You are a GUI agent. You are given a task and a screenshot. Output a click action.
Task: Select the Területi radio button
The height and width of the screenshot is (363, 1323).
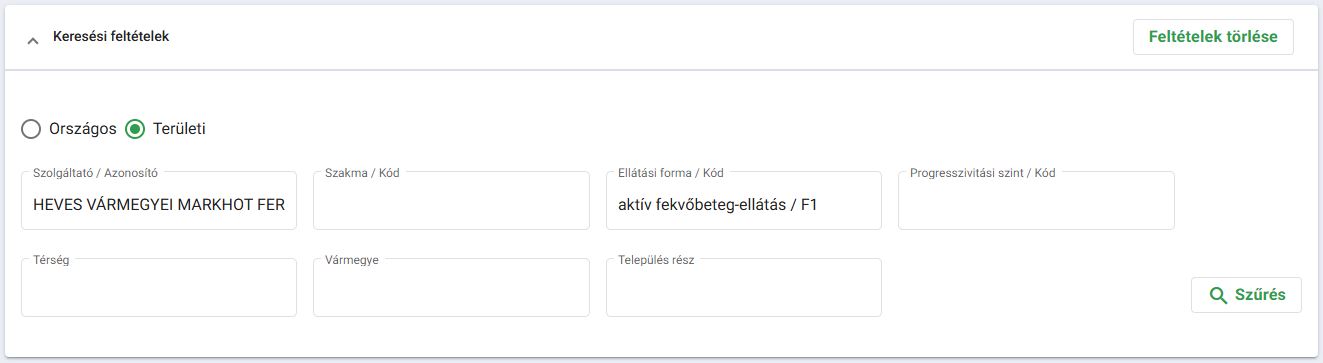(x=135, y=129)
